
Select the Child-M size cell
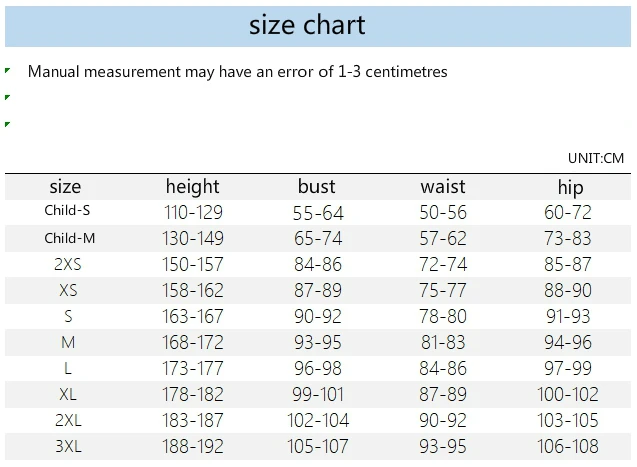point(69,238)
